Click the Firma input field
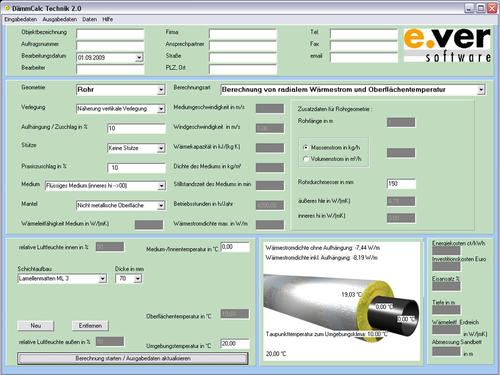The height and width of the screenshot is (375, 500). 243,34
